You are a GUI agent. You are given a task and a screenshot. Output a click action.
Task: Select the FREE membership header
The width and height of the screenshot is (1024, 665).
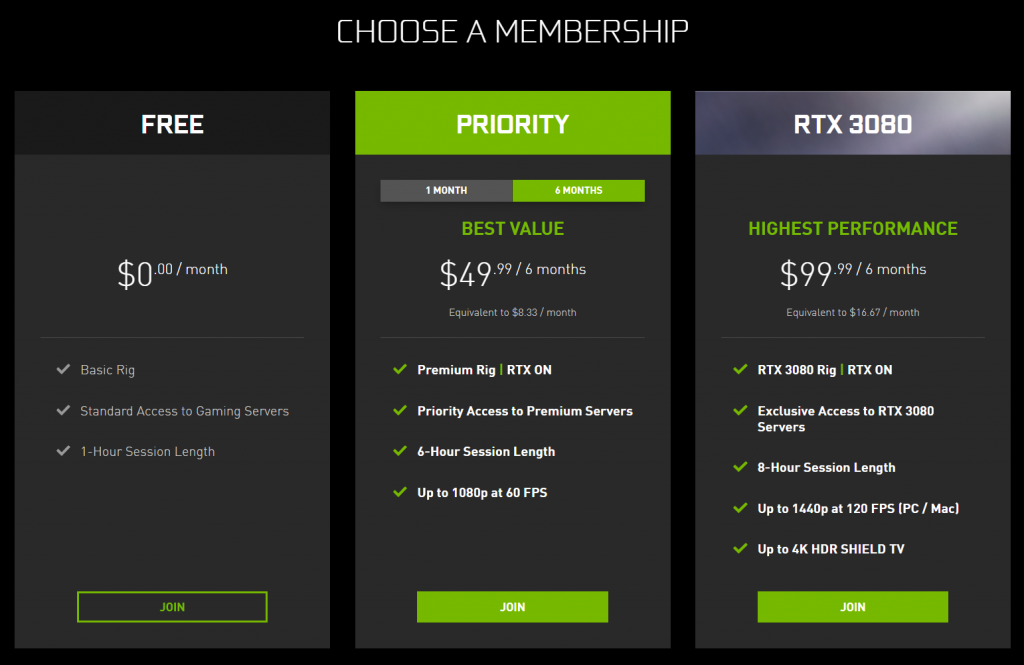point(172,123)
